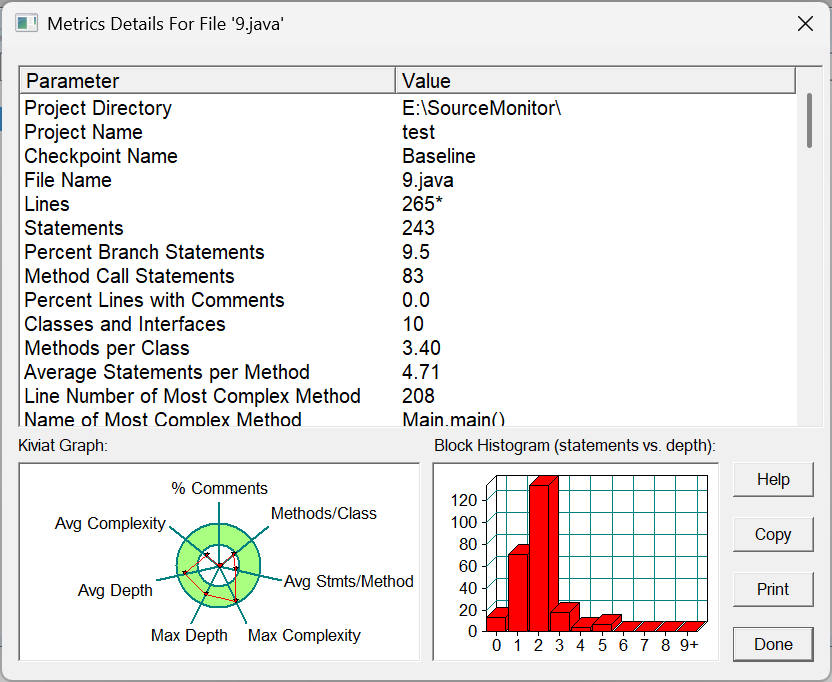The height and width of the screenshot is (682, 832).
Task: Select Line Number of Most Complex Method
Action: click(408, 396)
